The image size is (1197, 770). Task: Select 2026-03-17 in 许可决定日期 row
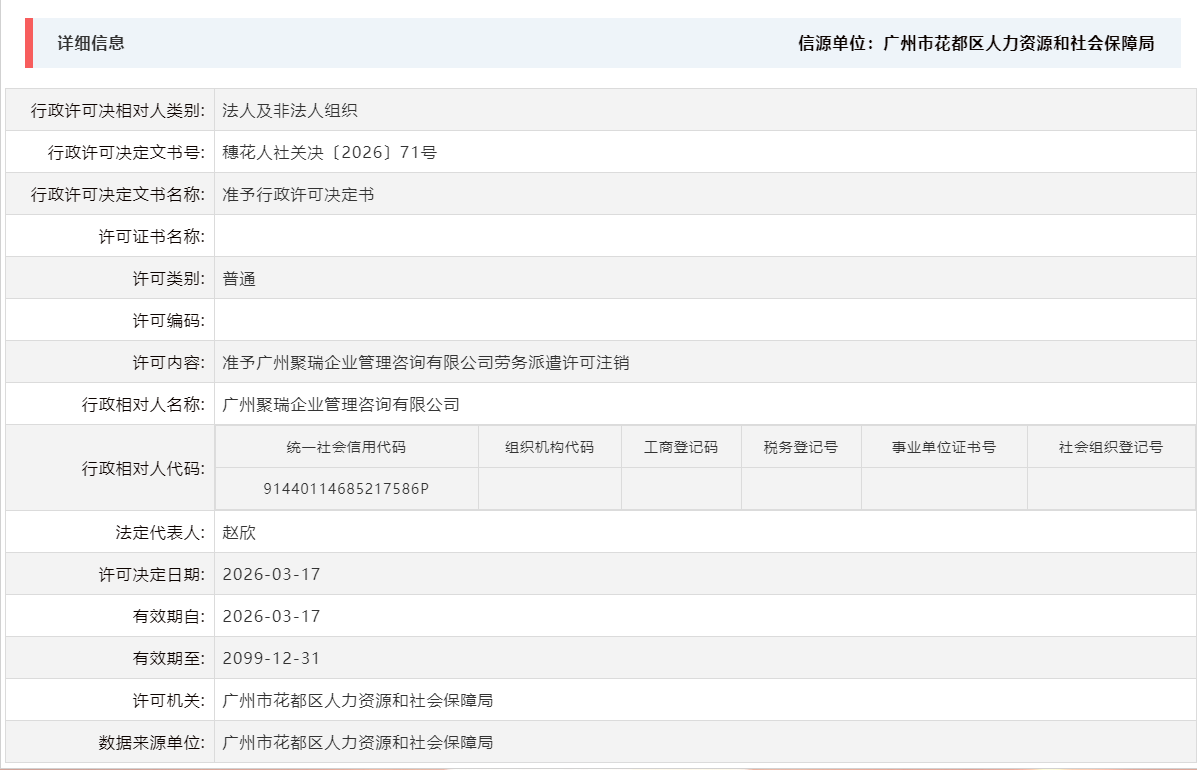point(272,575)
